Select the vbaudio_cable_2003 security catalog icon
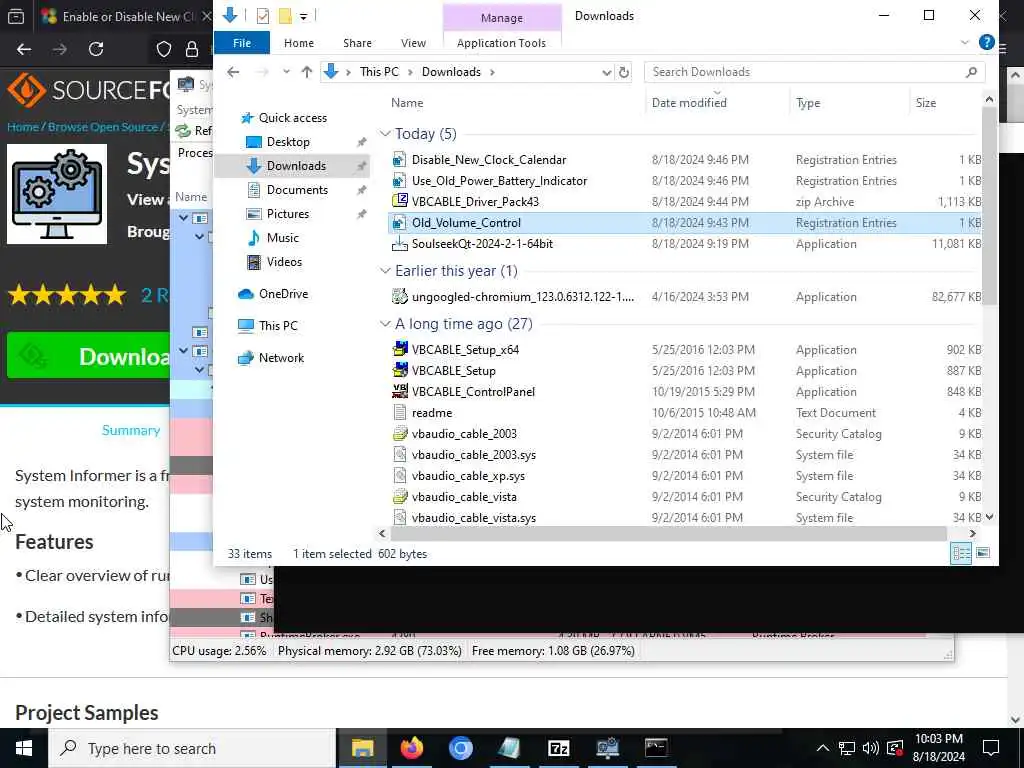The image size is (1024, 768). (399, 434)
